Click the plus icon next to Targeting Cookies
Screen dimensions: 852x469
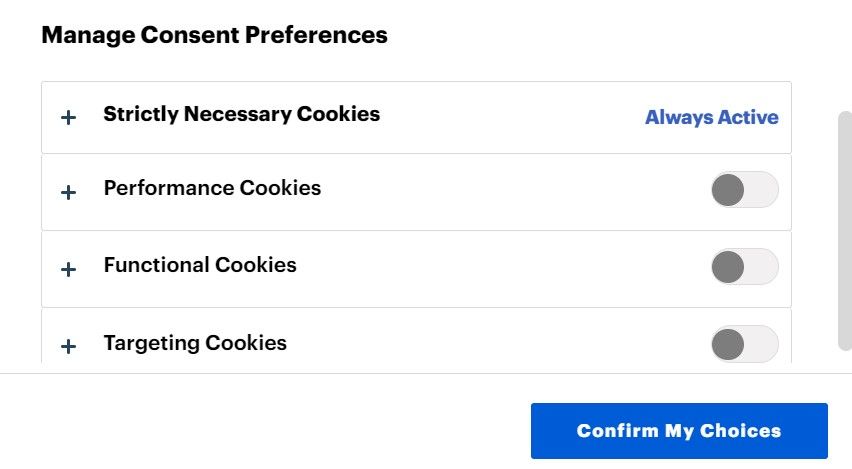tap(68, 346)
